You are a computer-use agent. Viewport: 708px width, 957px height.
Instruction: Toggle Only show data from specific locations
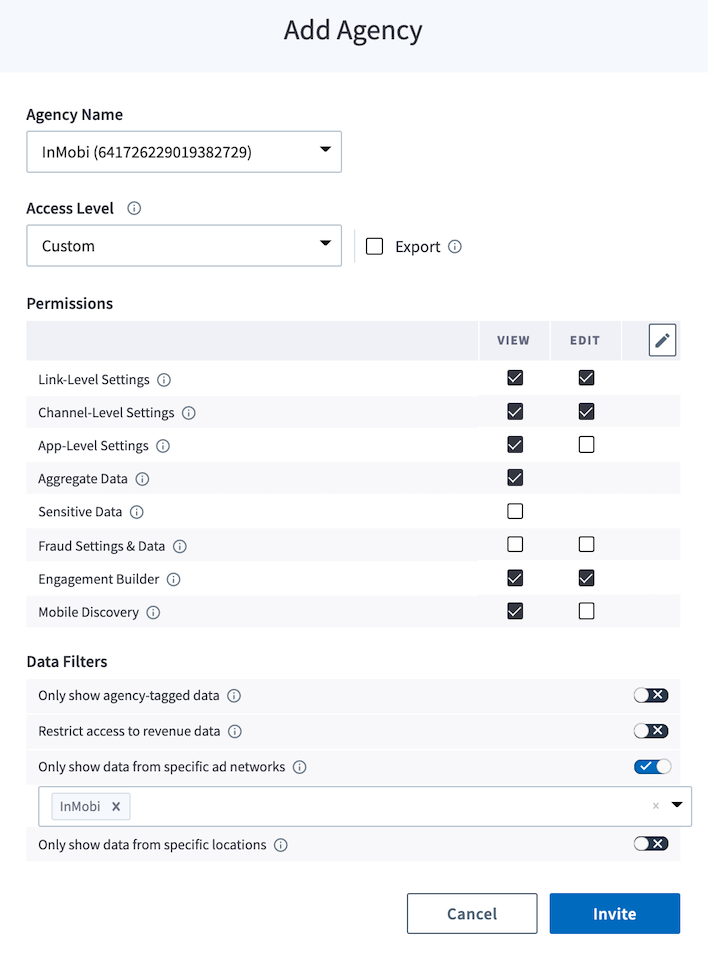[x=651, y=843]
